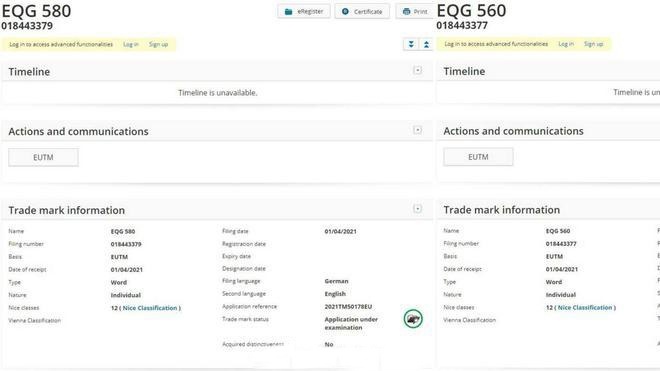Click filing number 018443379 value
Screen dimensions: 660x371
[x=126, y=244]
